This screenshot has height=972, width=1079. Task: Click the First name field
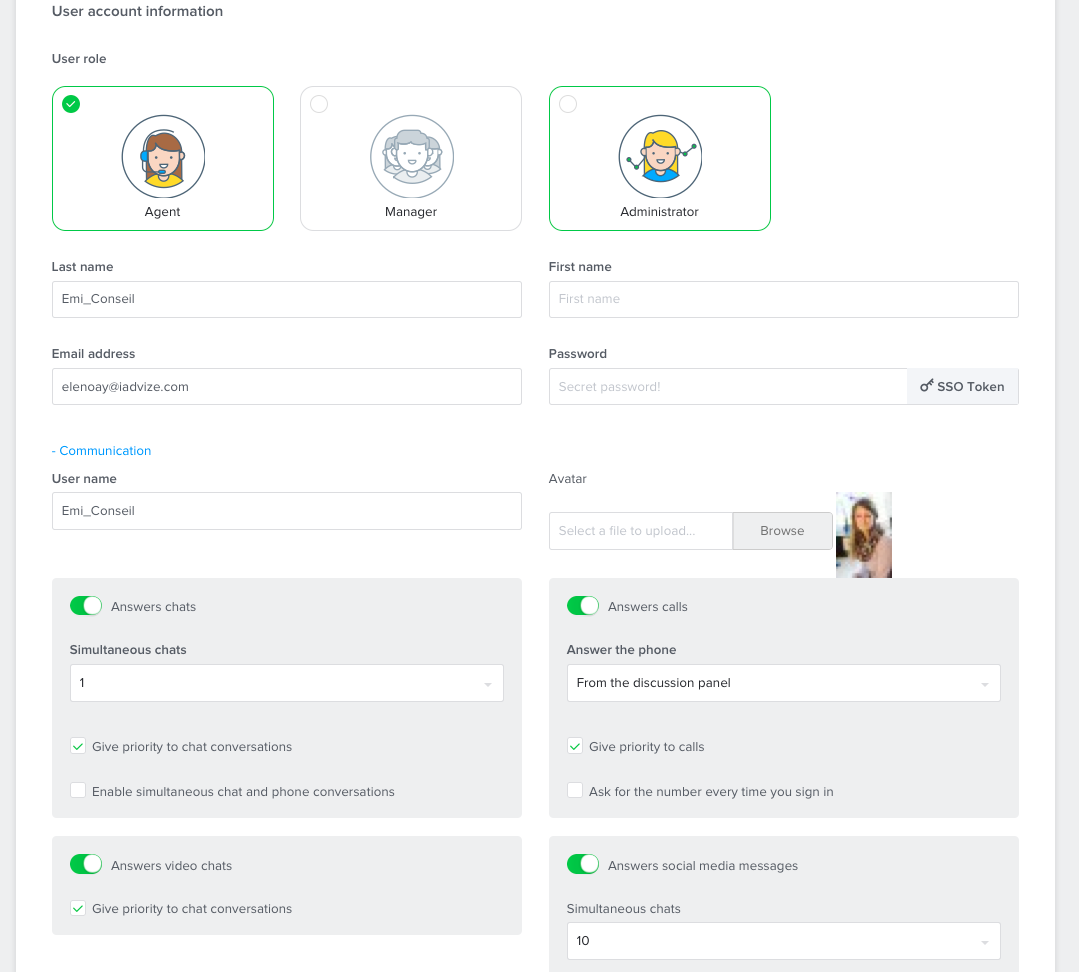(784, 299)
